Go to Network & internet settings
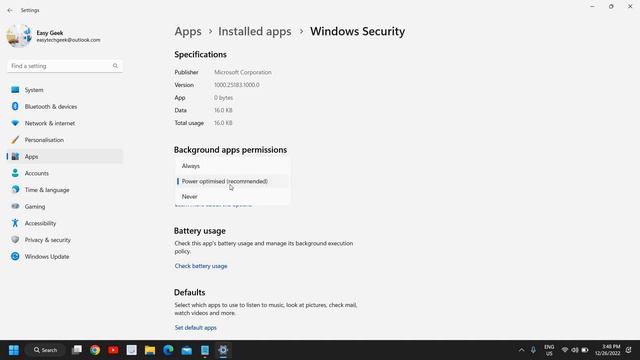640x360 pixels. click(x=65, y=123)
